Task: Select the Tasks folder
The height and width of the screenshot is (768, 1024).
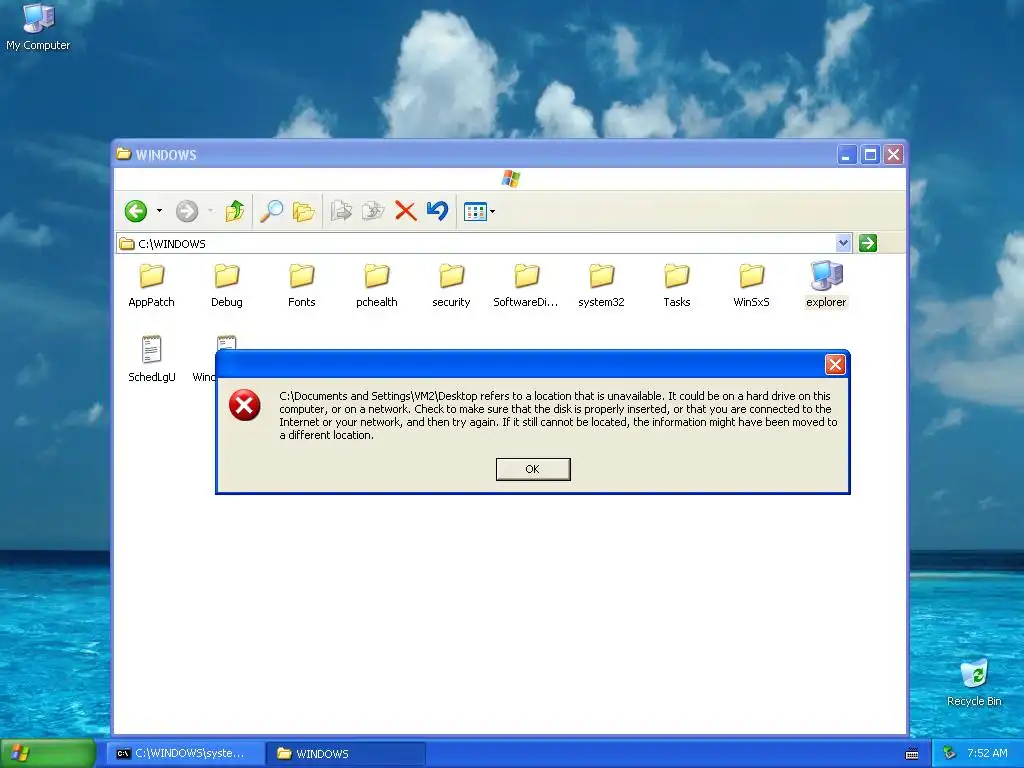Action: click(677, 285)
